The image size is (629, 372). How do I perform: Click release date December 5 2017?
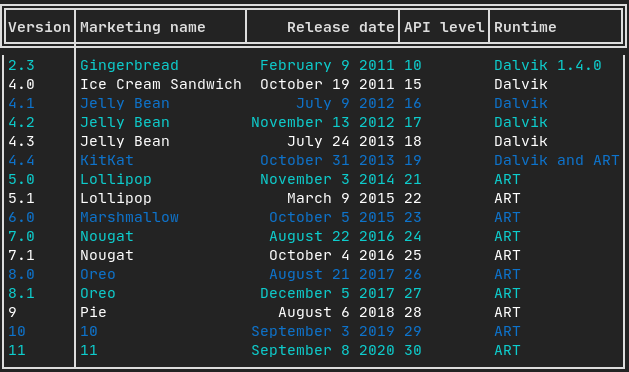pos(327,293)
